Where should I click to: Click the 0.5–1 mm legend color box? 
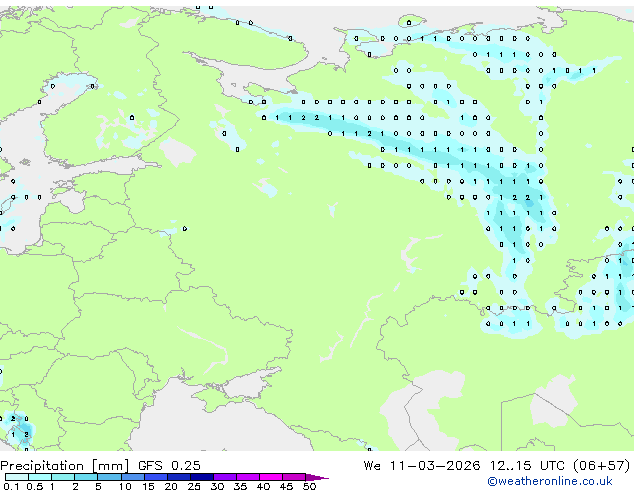click(40, 477)
